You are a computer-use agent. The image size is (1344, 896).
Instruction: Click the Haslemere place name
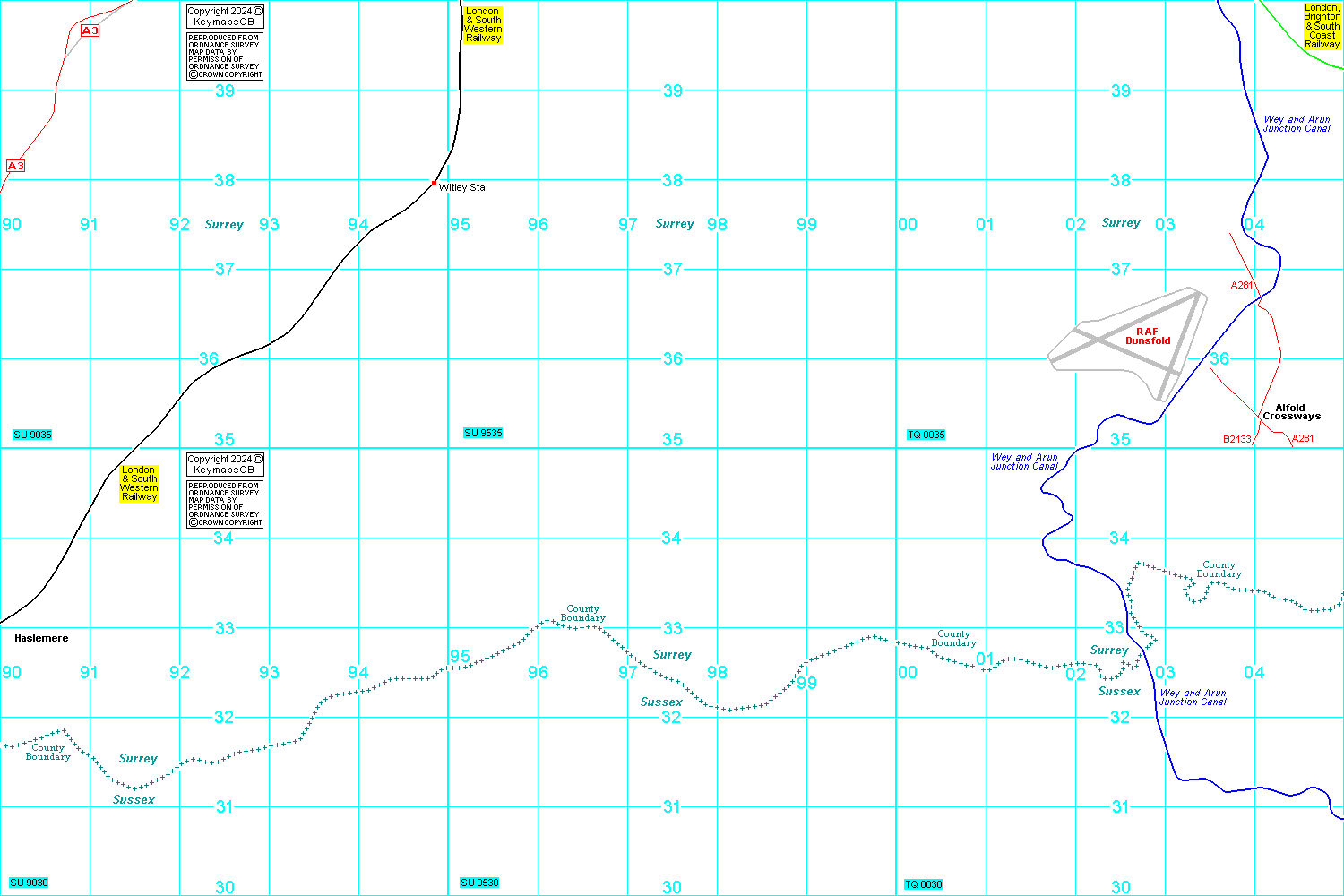click(41, 638)
